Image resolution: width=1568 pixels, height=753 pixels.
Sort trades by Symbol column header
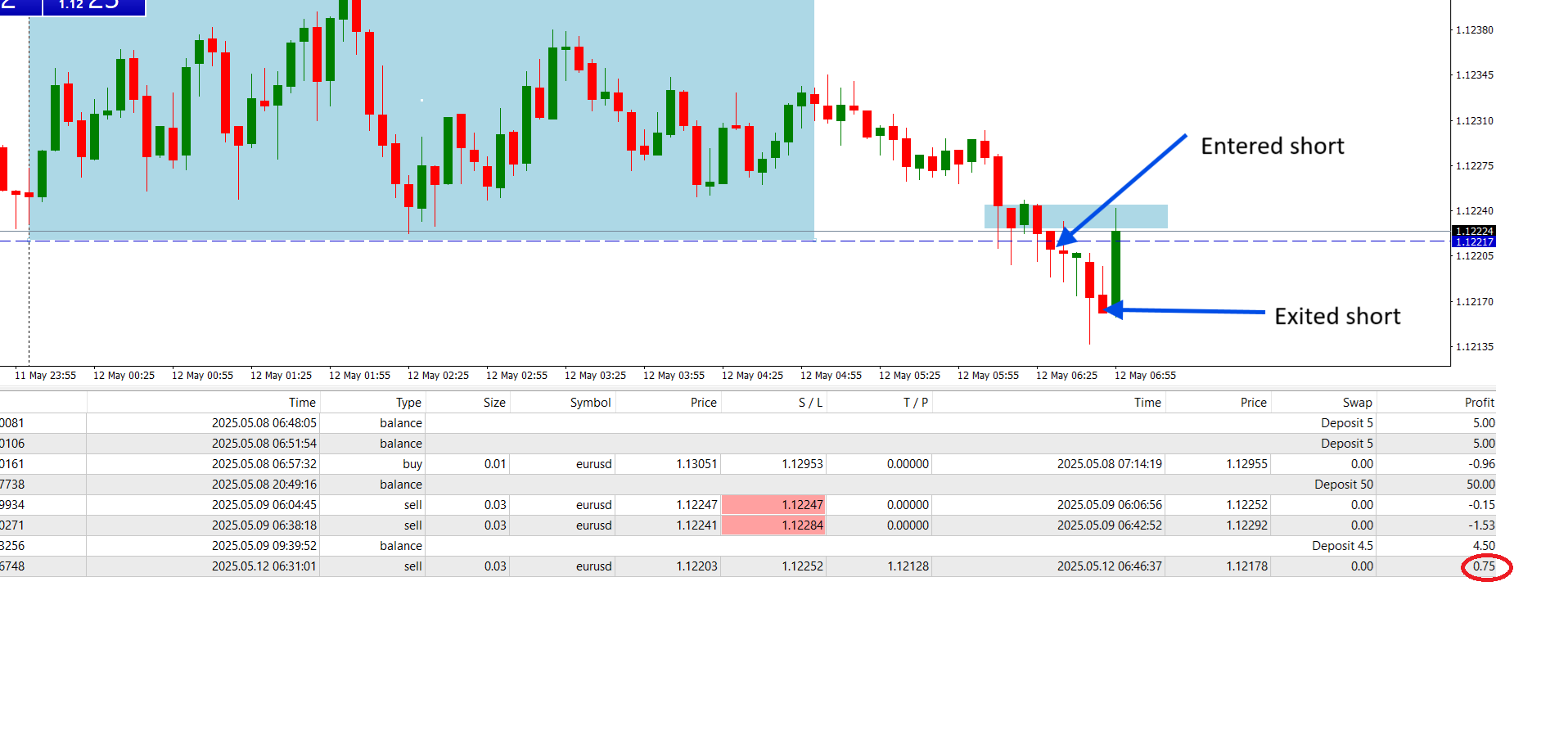pyautogui.click(x=590, y=403)
